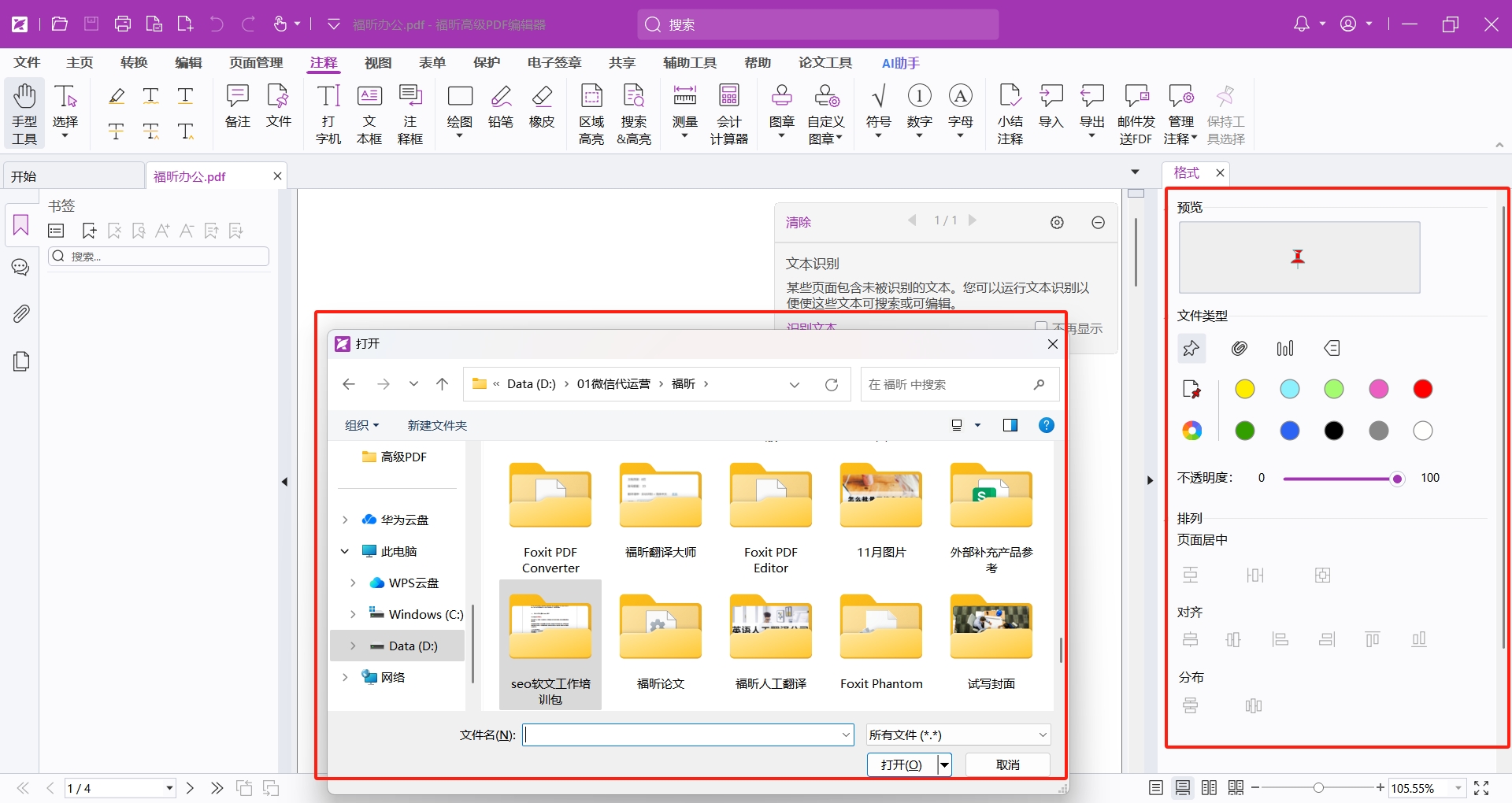Select the 橡皮 eraser tool
This screenshot has height=803, width=1512.
click(541, 108)
